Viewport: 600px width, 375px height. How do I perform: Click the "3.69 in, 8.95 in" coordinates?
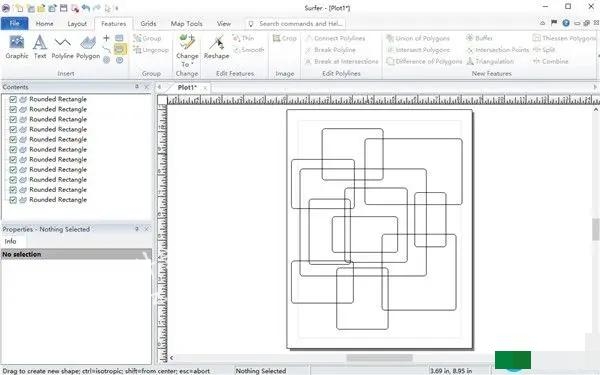(451, 371)
